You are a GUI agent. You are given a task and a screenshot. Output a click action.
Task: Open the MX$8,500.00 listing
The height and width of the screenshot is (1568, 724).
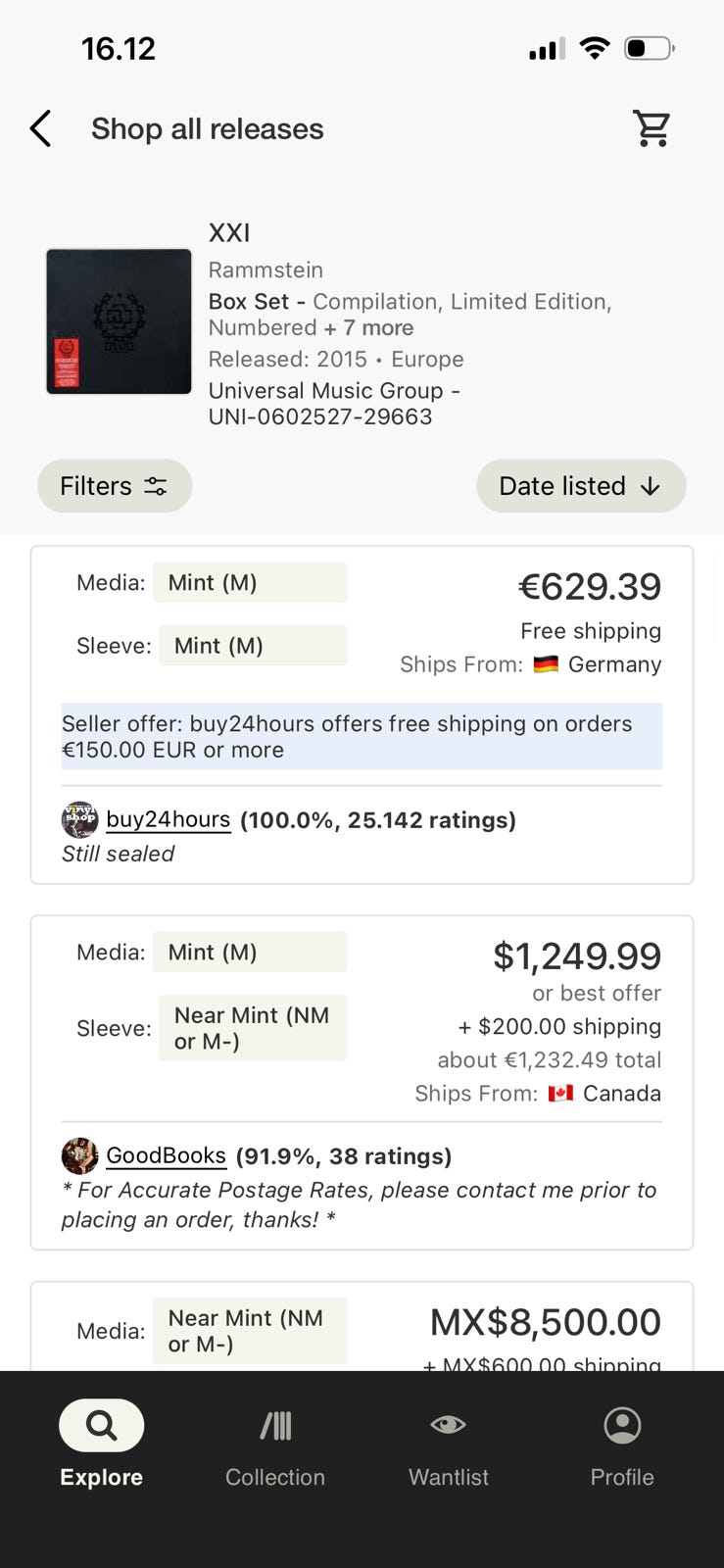click(x=545, y=1323)
